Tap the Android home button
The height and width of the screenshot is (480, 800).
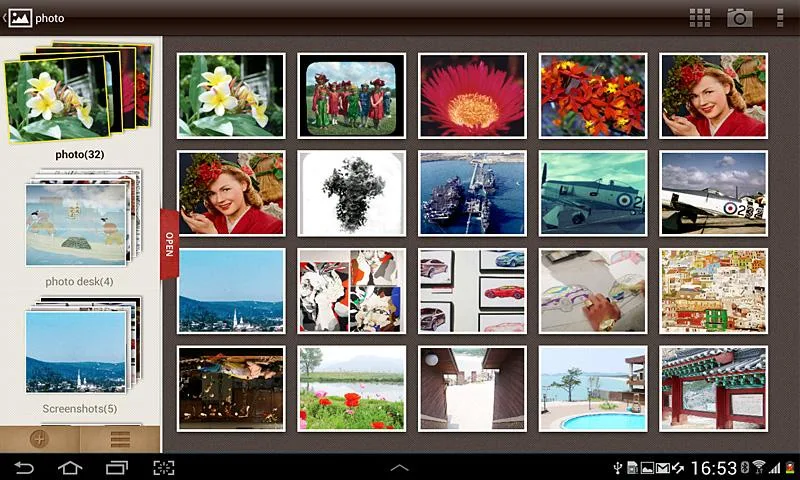[x=70, y=467]
